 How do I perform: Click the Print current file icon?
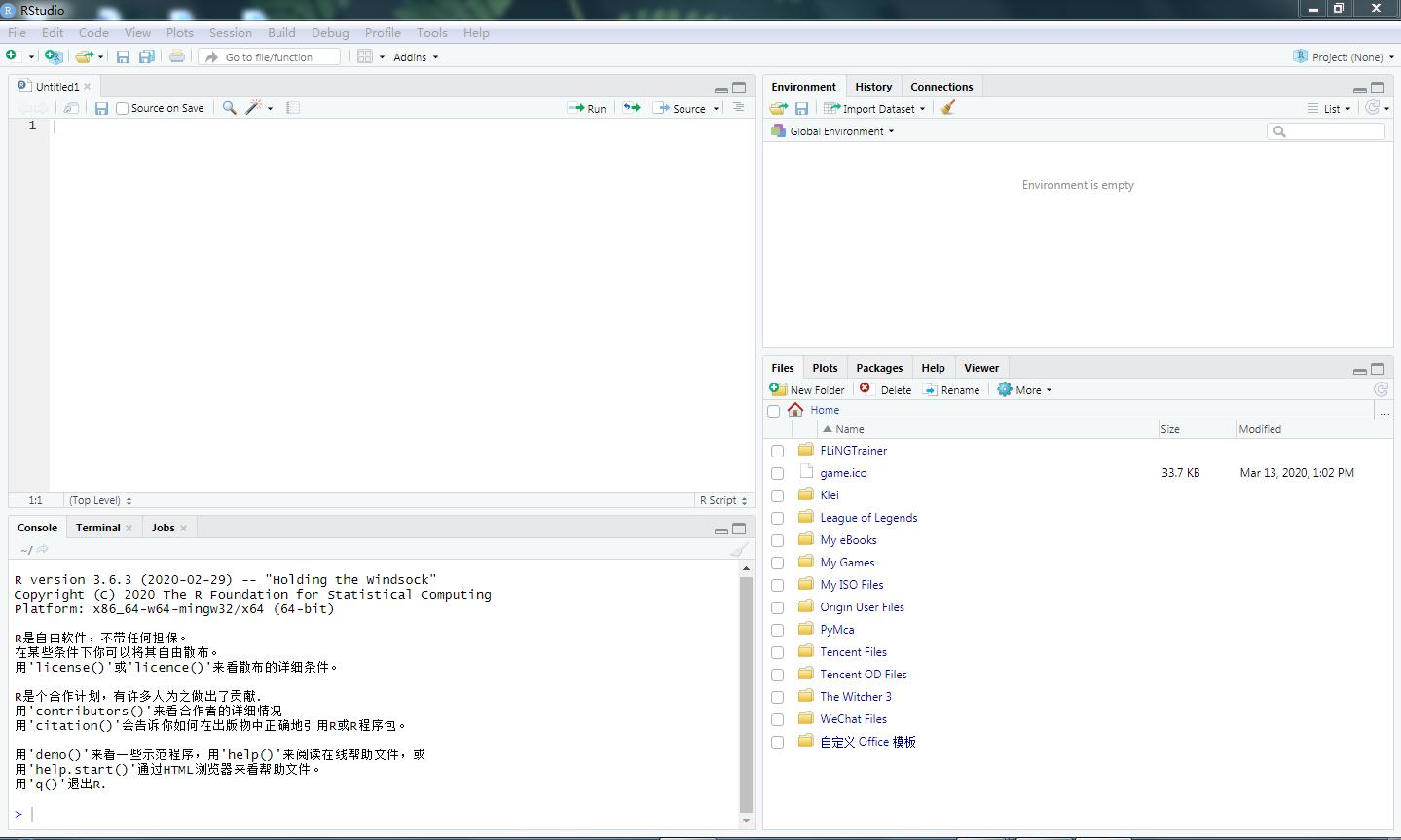click(177, 56)
